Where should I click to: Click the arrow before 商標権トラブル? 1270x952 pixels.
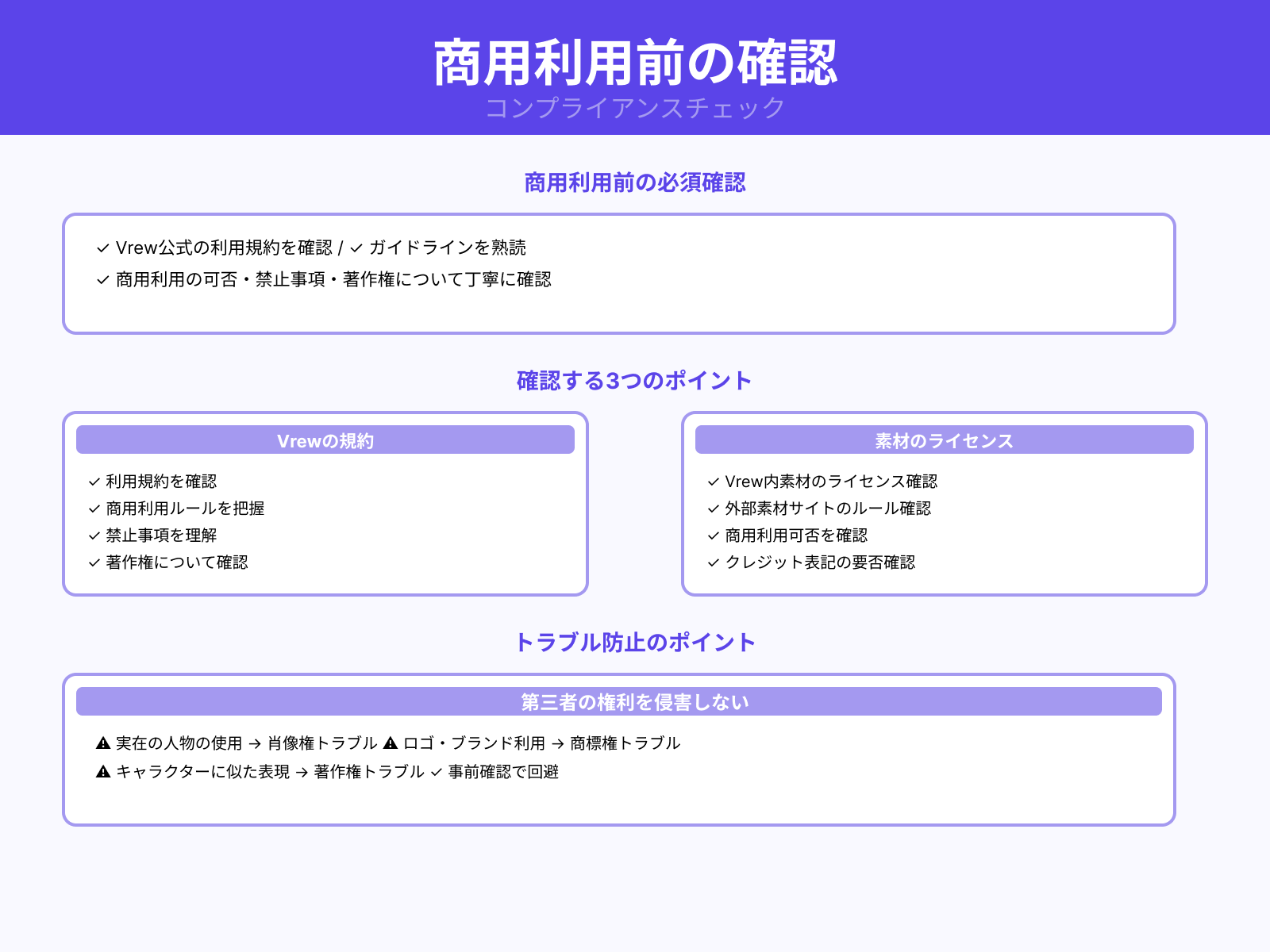tap(556, 743)
